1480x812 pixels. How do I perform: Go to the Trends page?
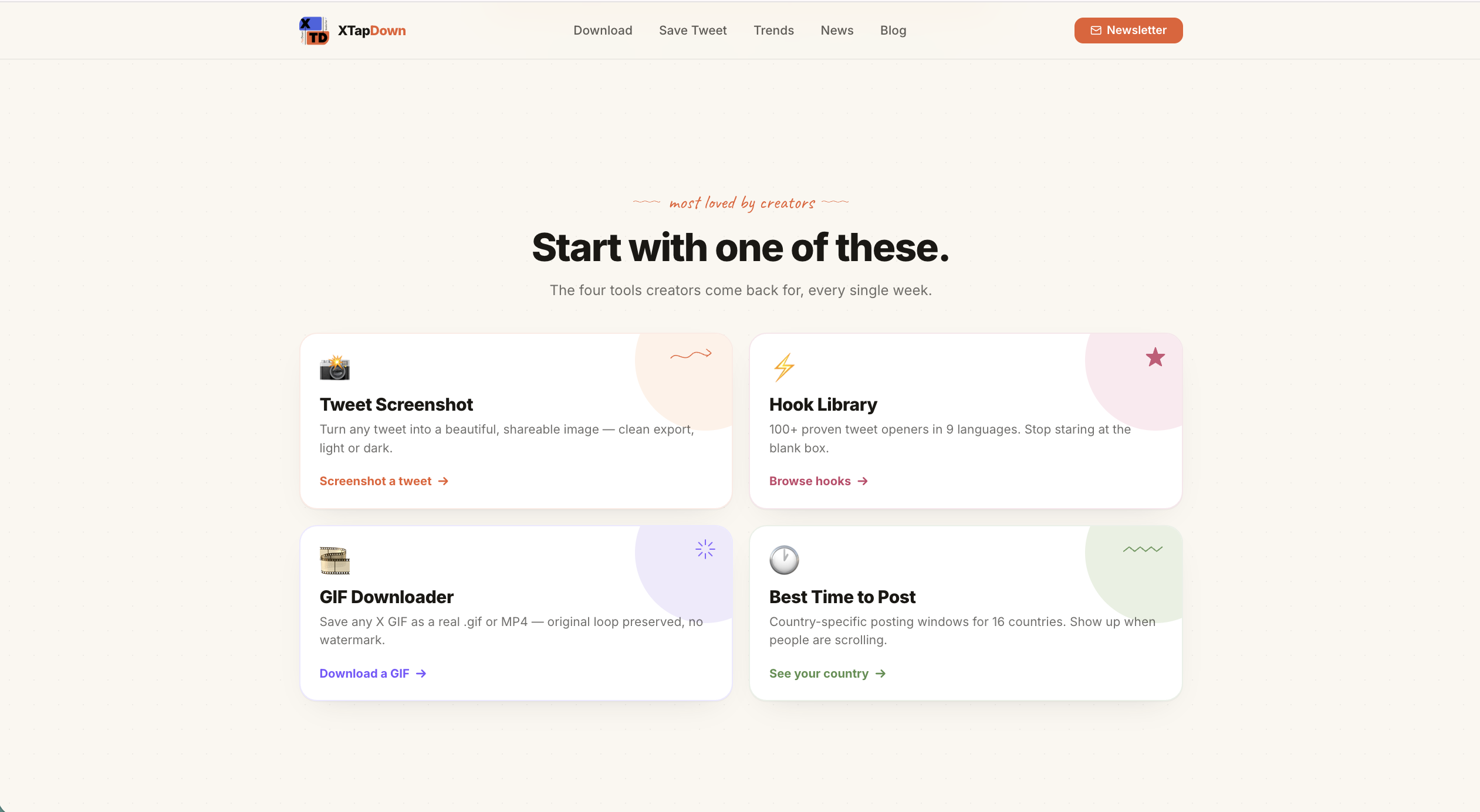(x=773, y=31)
